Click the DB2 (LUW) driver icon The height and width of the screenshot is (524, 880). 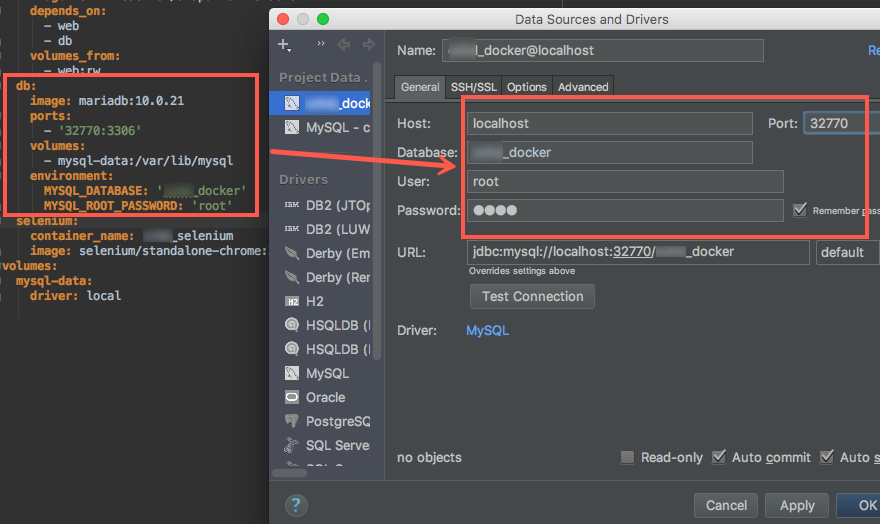(x=292, y=229)
